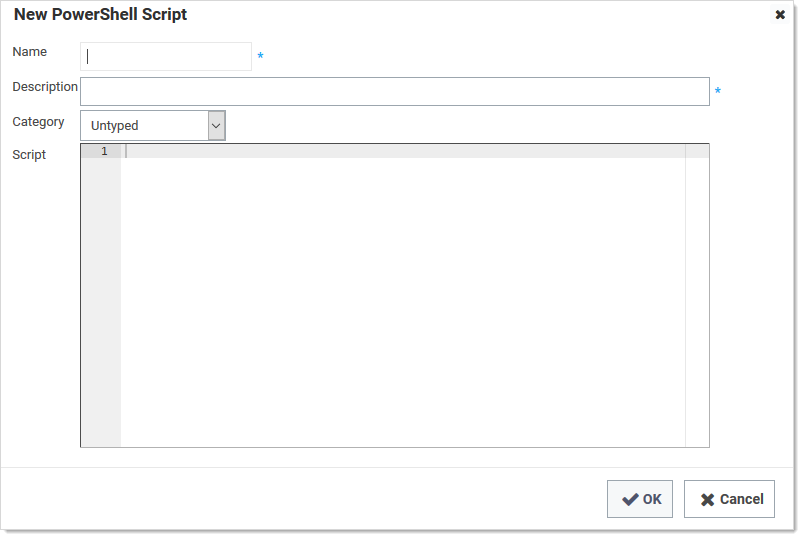Viewport: 802px width, 538px height.
Task: Close the New PowerShell Script dialog
Action: [x=780, y=15]
